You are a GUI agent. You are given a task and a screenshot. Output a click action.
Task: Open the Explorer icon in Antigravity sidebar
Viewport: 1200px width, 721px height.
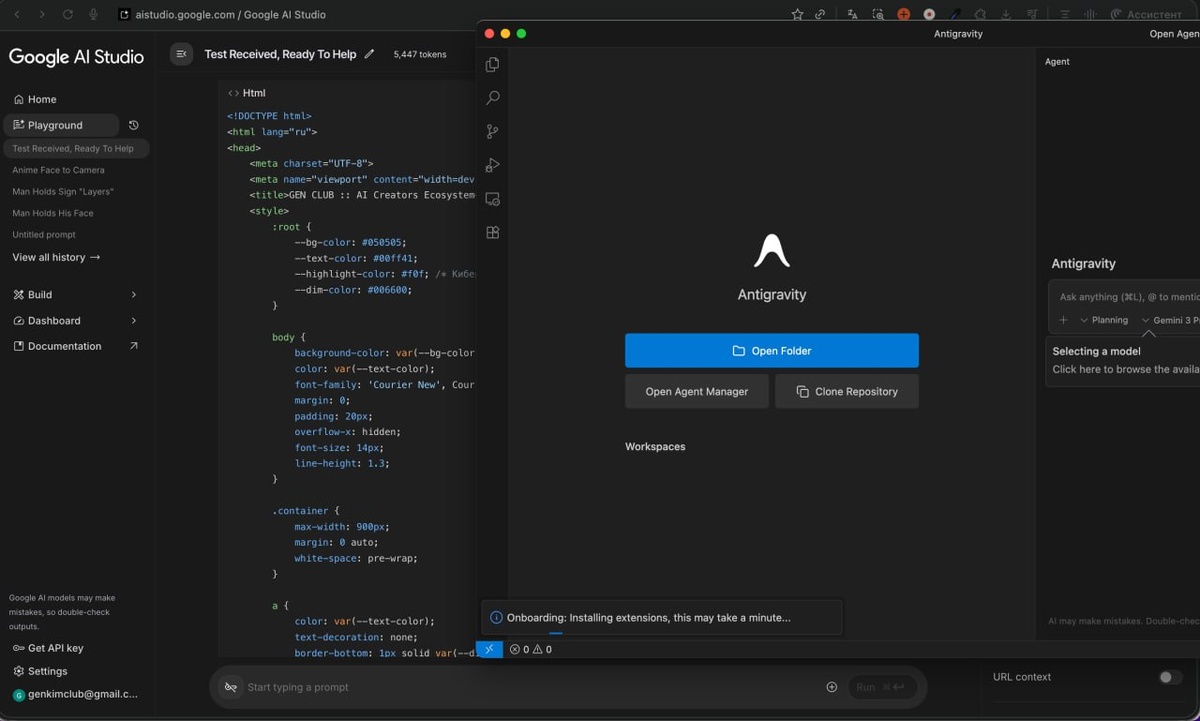tap(492, 65)
